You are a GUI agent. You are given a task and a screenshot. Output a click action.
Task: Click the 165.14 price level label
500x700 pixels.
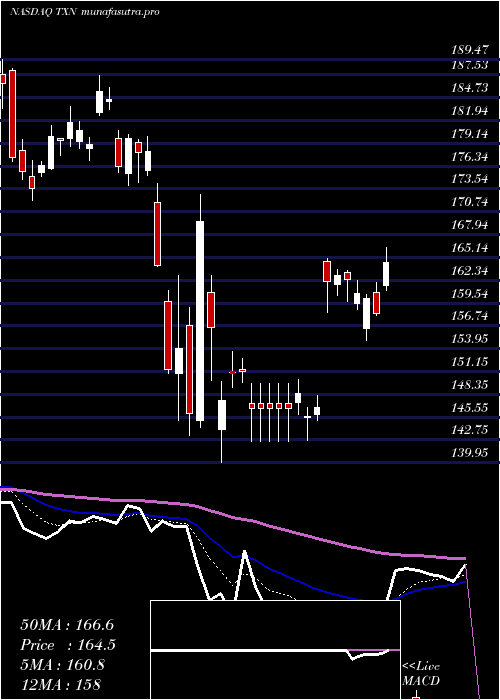pos(469,248)
